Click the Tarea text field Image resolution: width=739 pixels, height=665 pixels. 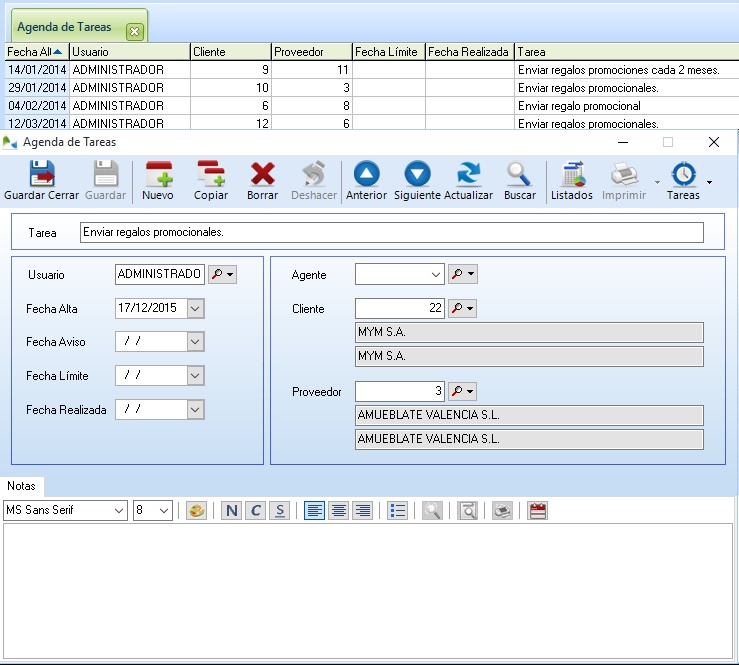[x=392, y=233]
